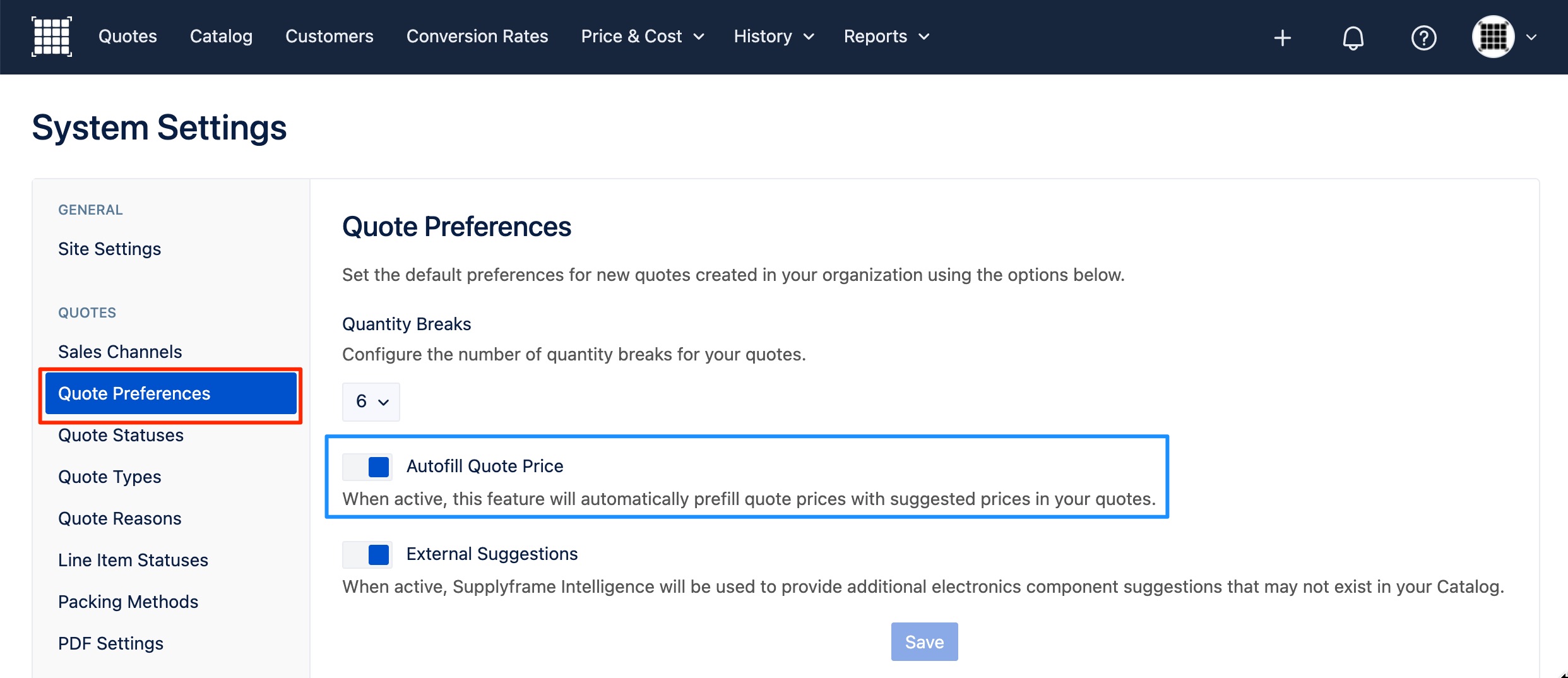Open Quote Types settings

pyautogui.click(x=109, y=477)
